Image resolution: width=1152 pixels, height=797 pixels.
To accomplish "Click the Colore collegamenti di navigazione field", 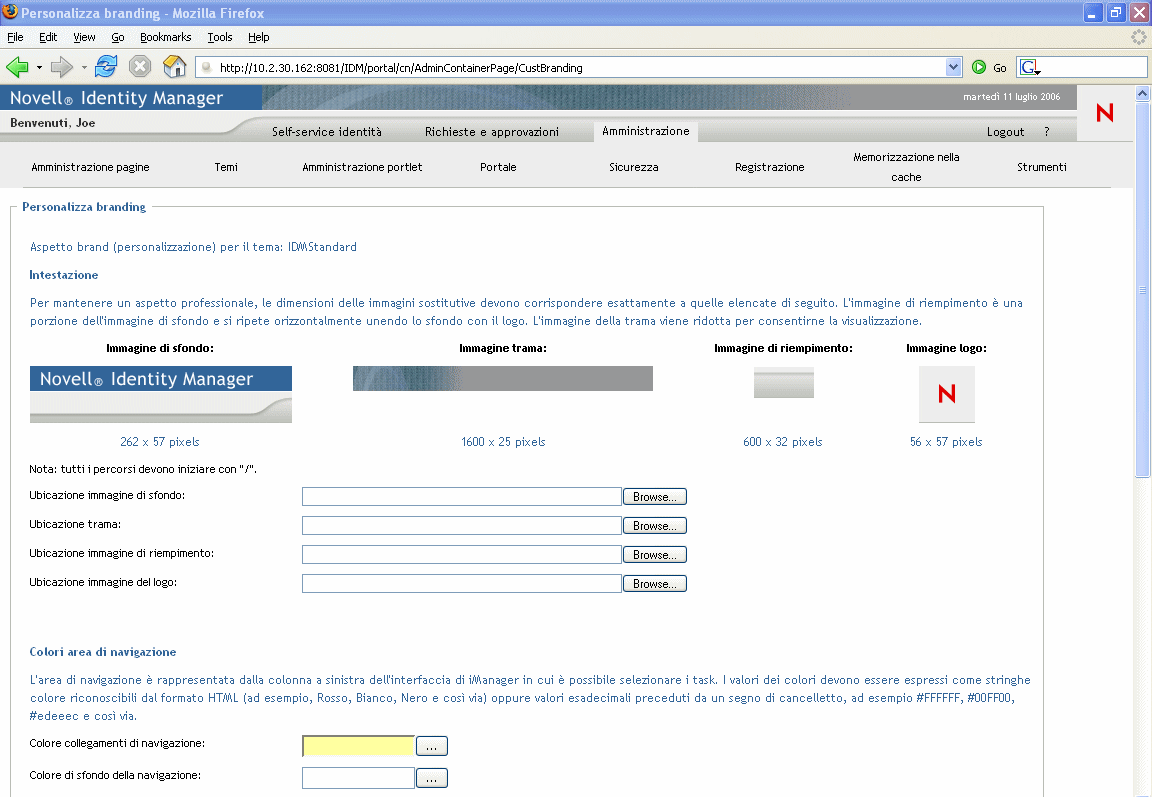I will pyautogui.click(x=359, y=746).
